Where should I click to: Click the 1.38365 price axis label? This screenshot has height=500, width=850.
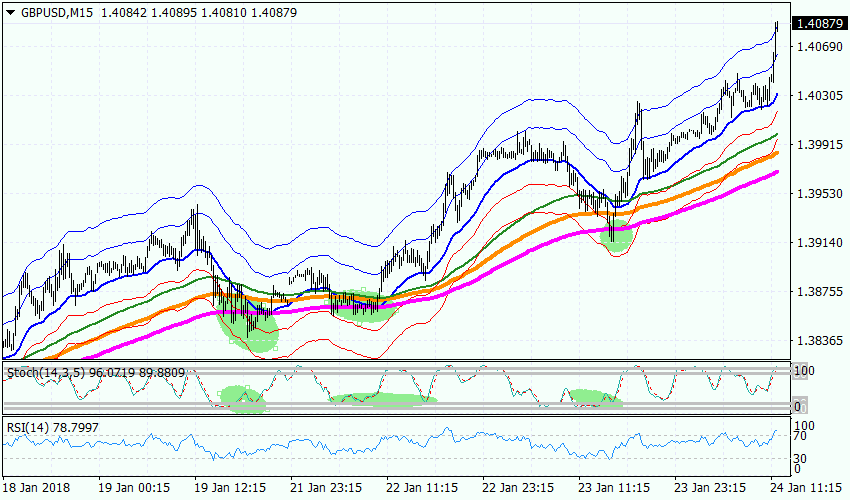819,341
